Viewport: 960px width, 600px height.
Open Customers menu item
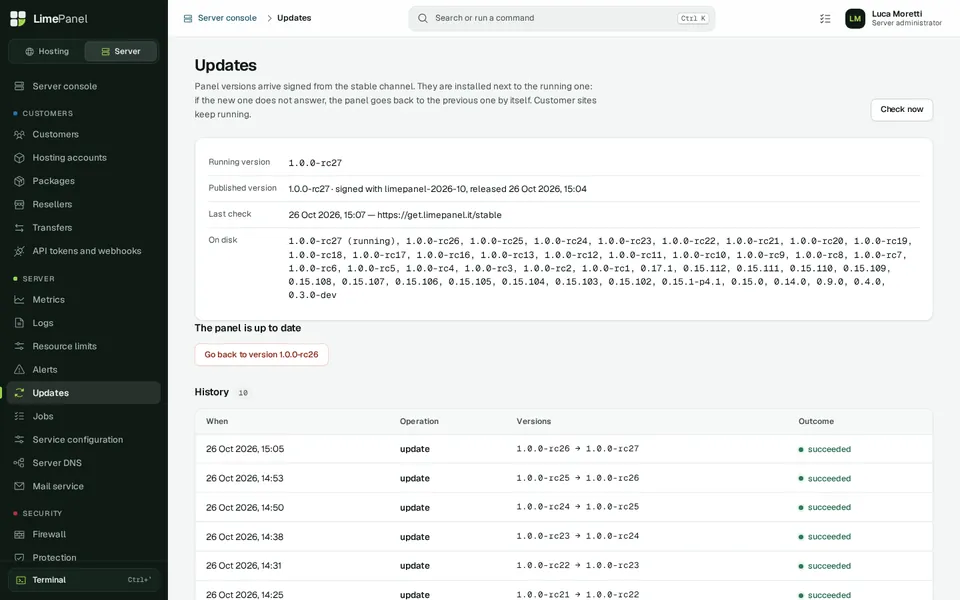click(x=84, y=135)
